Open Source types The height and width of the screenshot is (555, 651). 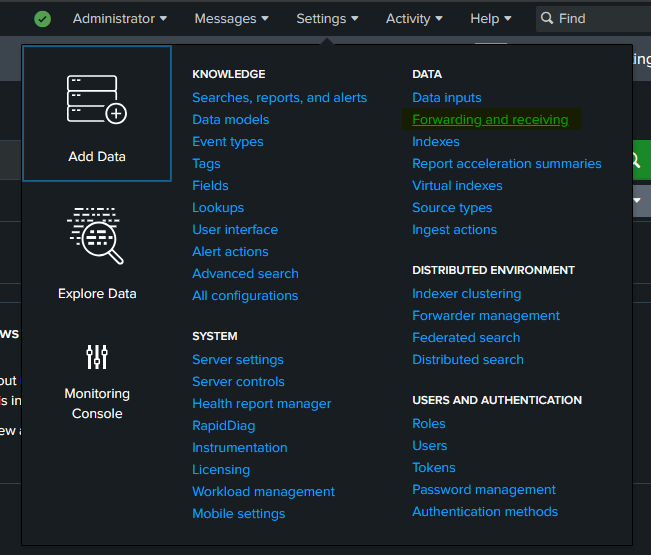point(452,208)
